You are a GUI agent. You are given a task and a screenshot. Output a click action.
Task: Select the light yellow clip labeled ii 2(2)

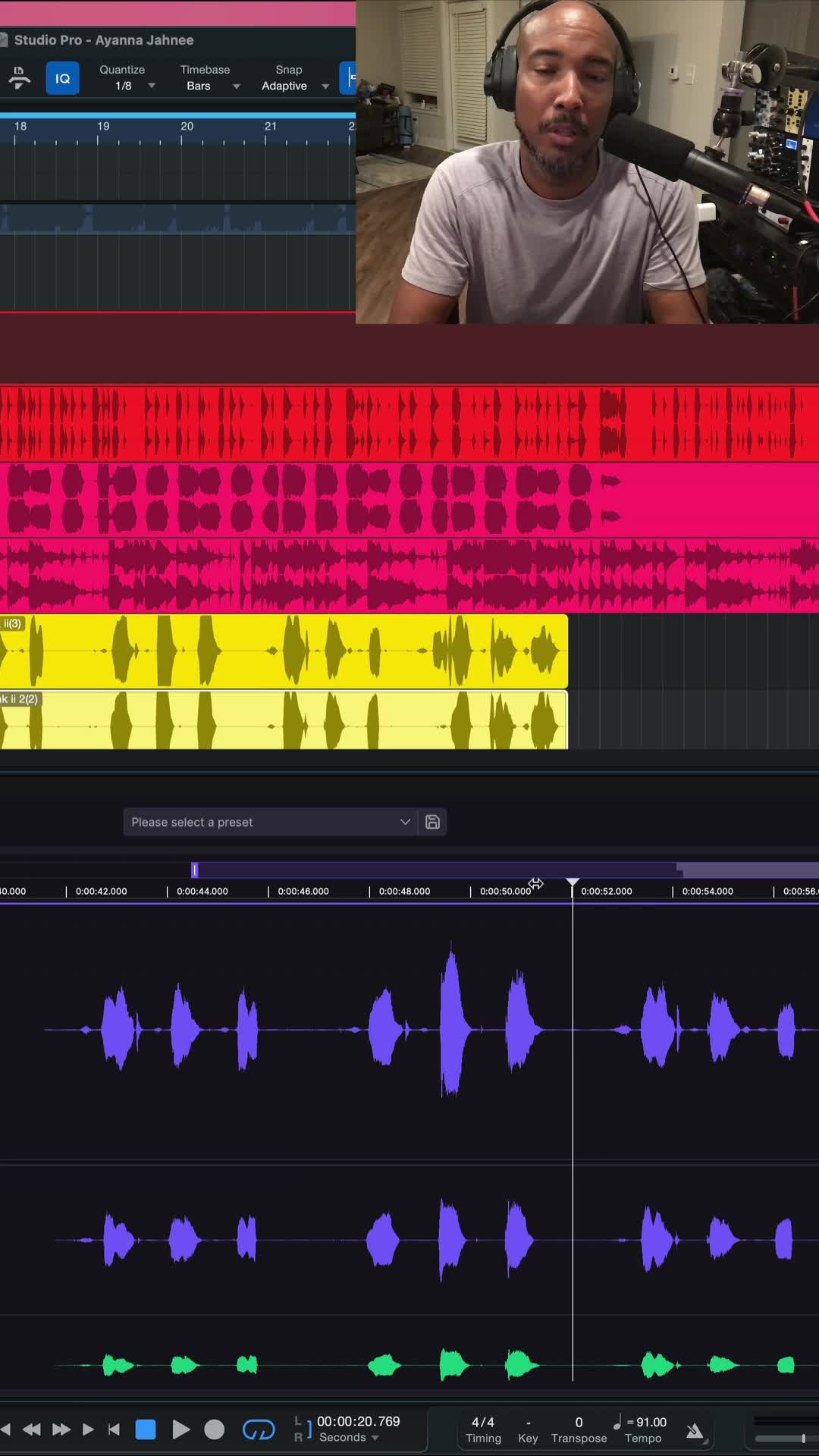[284, 720]
